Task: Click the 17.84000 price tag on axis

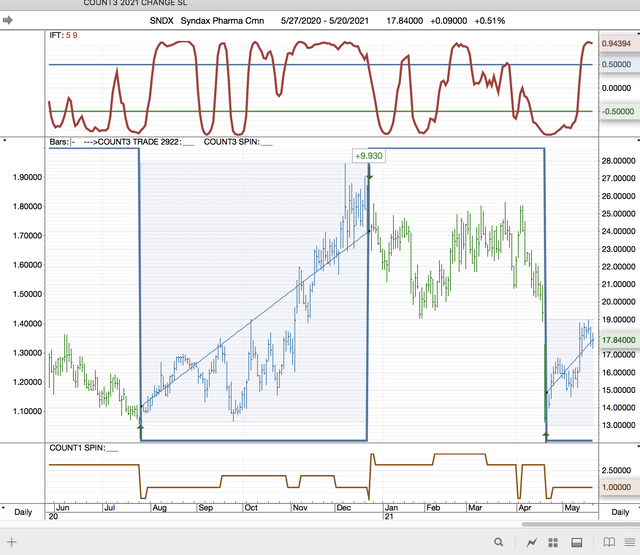Action: pos(618,340)
